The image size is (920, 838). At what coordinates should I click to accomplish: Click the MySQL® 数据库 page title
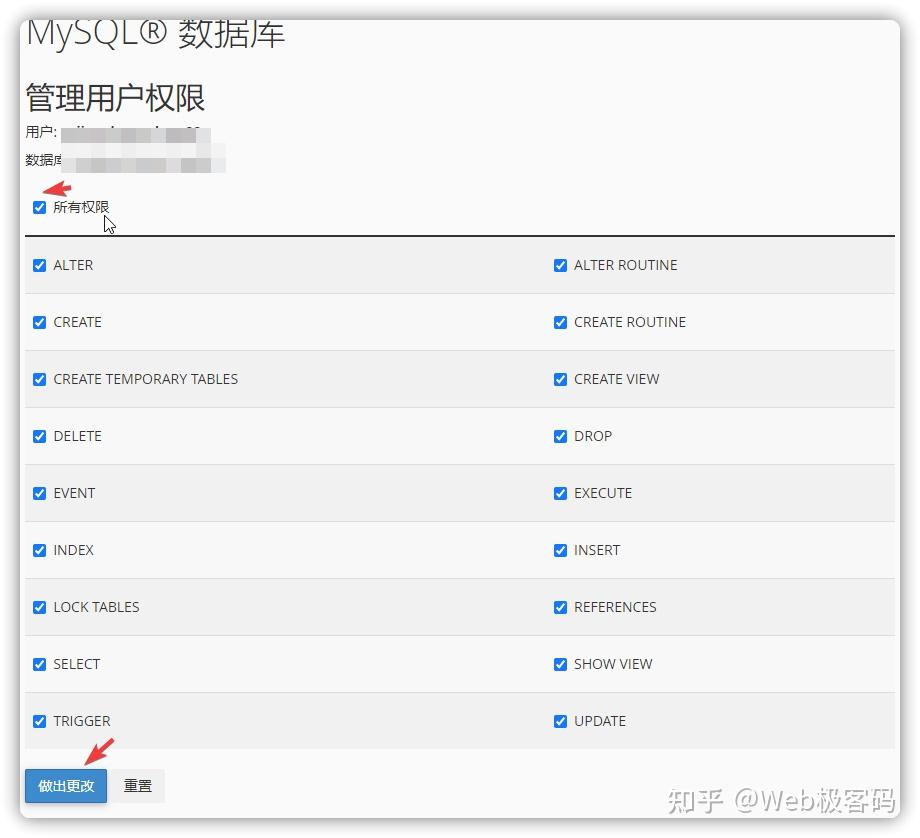(x=155, y=34)
